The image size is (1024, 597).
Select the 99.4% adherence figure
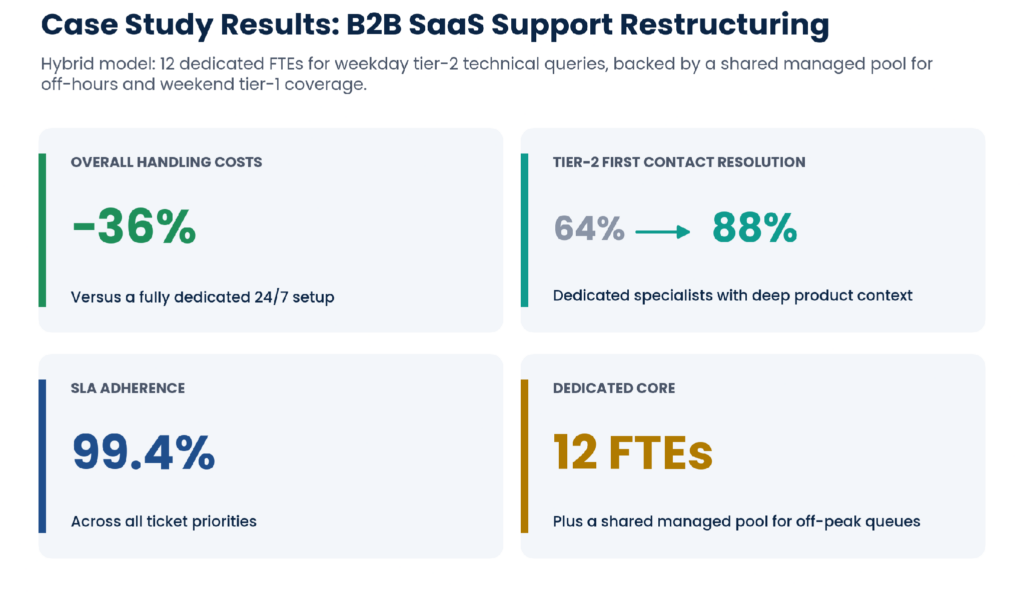[143, 452]
